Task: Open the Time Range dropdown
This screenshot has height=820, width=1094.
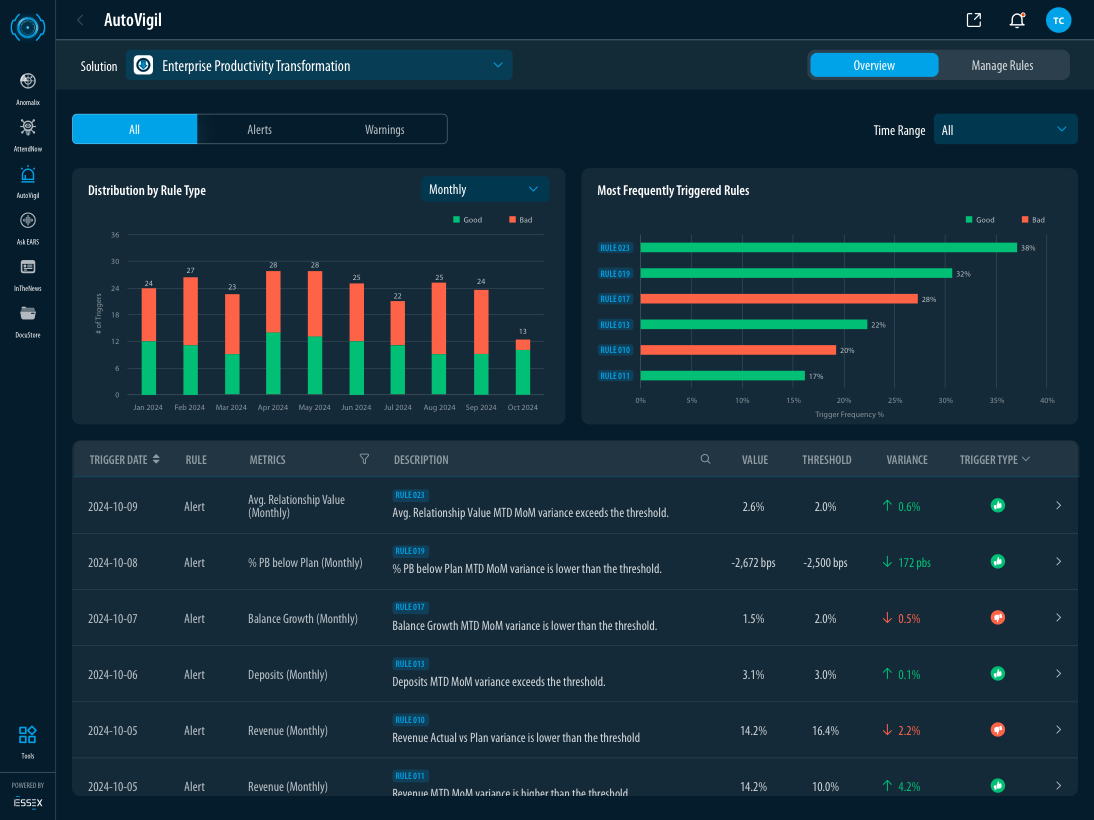Action: (1005, 130)
